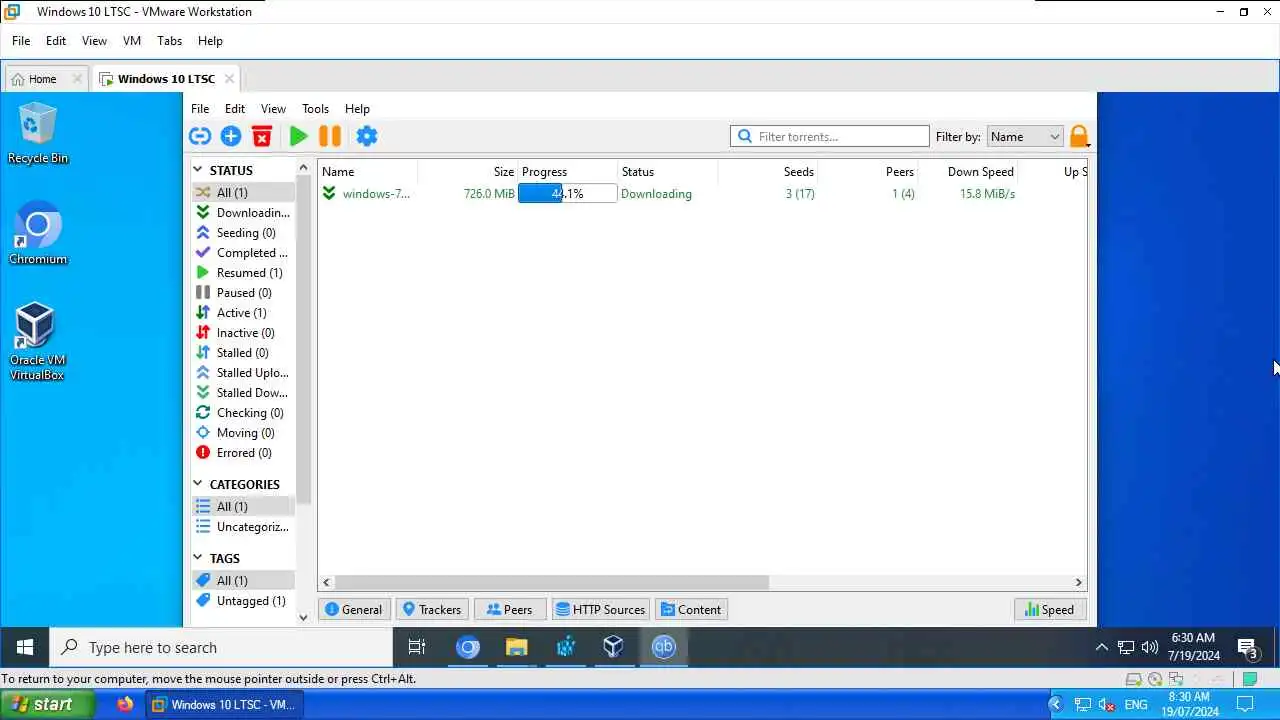Open guest notification center icon

pyautogui.click(x=1246, y=648)
